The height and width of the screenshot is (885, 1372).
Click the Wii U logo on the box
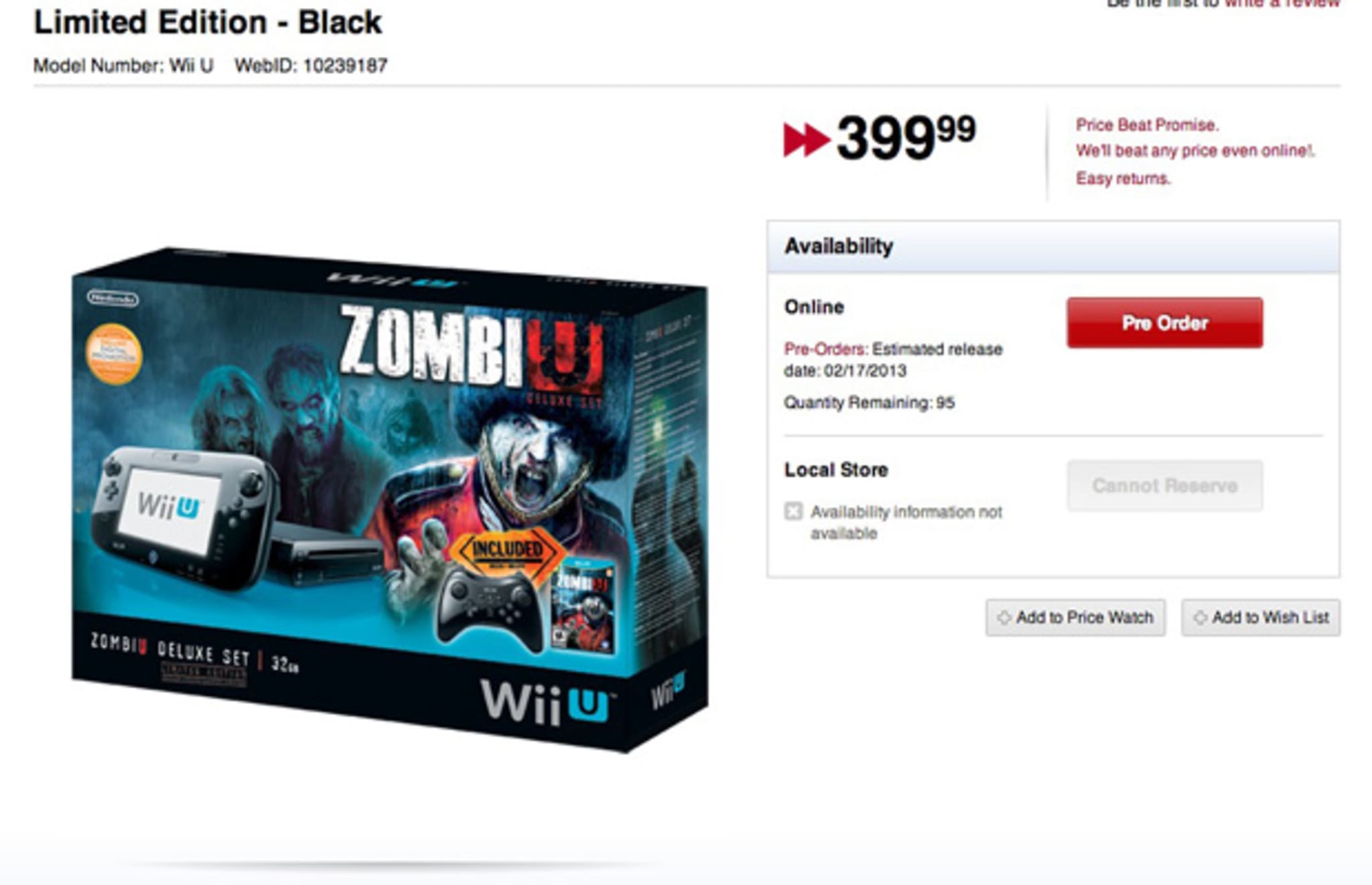[x=545, y=701]
